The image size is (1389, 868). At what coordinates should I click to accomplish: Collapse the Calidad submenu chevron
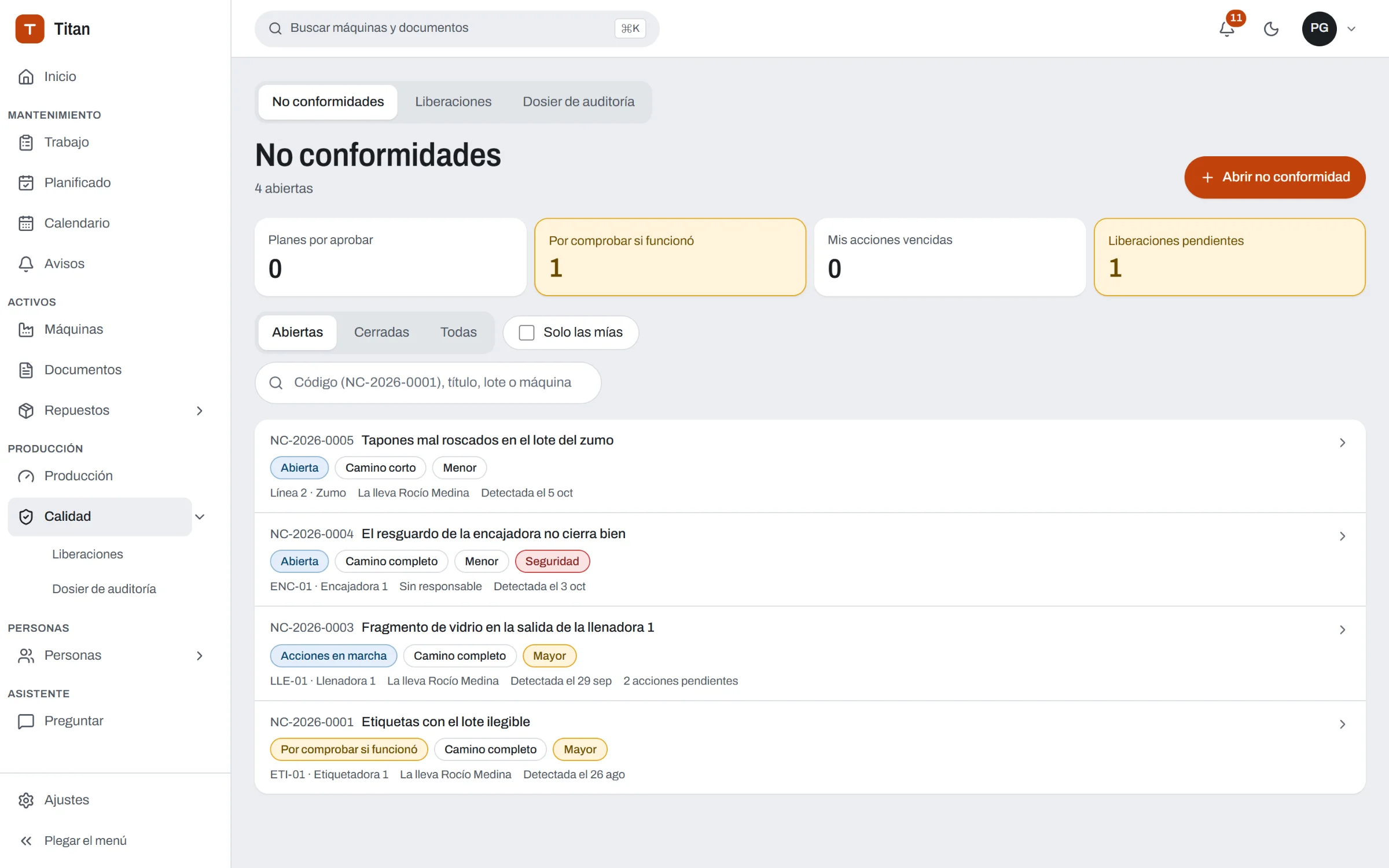[200, 516]
